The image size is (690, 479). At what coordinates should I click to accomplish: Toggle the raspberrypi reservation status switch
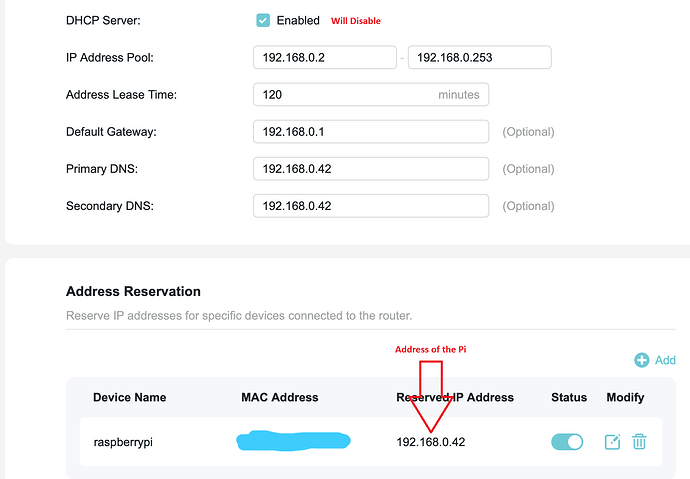click(568, 441)
